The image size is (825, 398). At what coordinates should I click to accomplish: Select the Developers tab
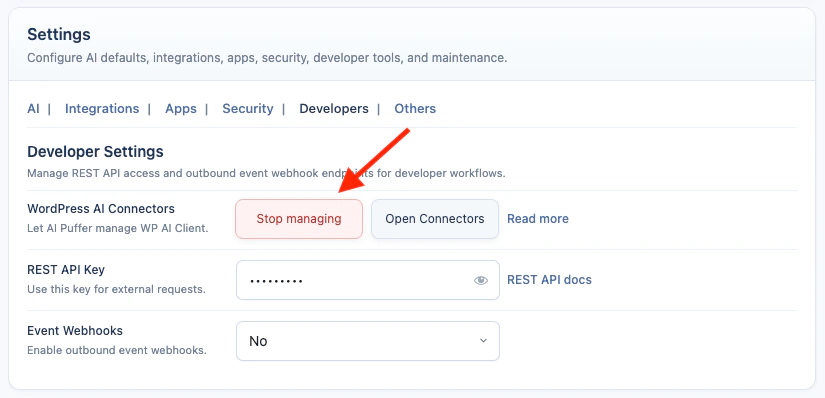[334, 108]
